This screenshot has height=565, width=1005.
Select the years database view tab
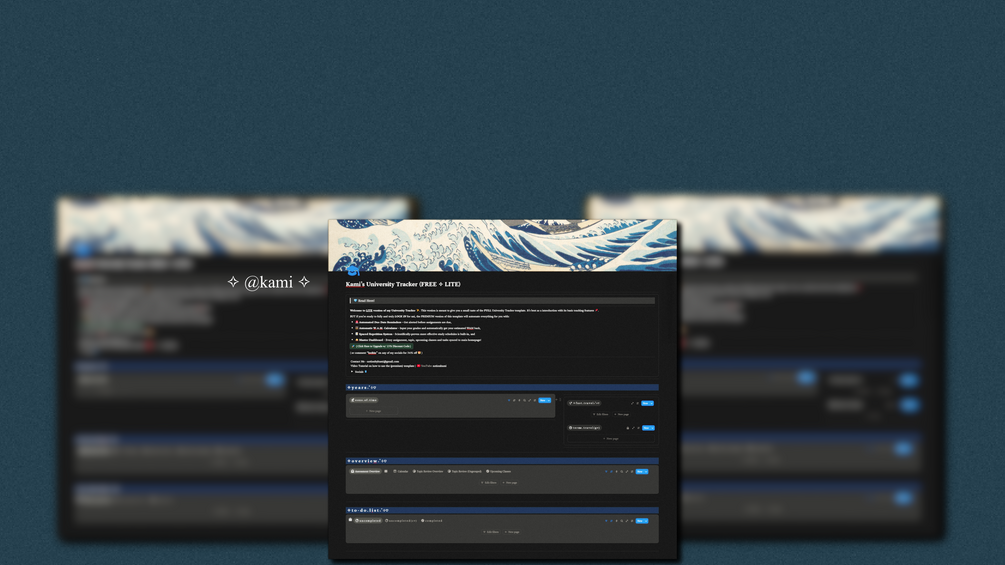click(363, 400)
